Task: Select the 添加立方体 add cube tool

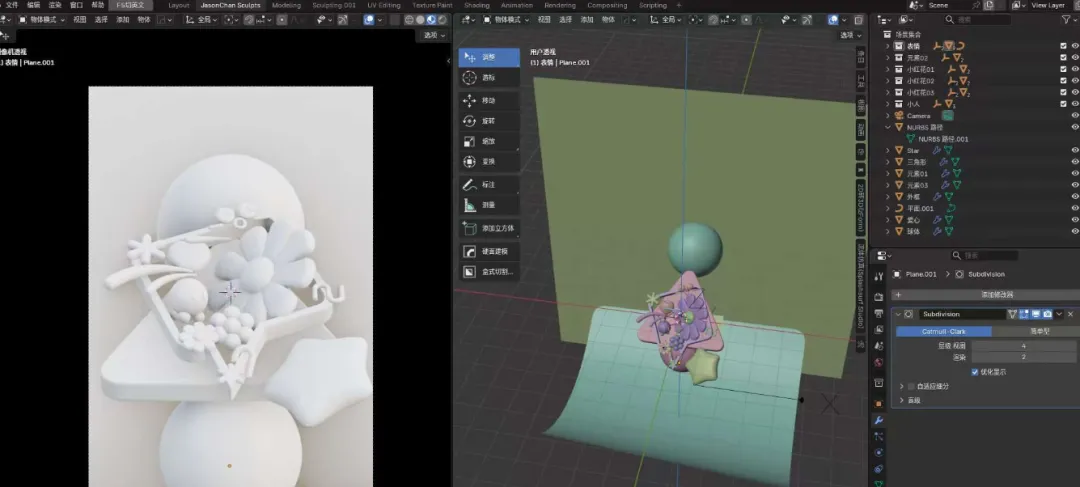Action: point(489,228)
